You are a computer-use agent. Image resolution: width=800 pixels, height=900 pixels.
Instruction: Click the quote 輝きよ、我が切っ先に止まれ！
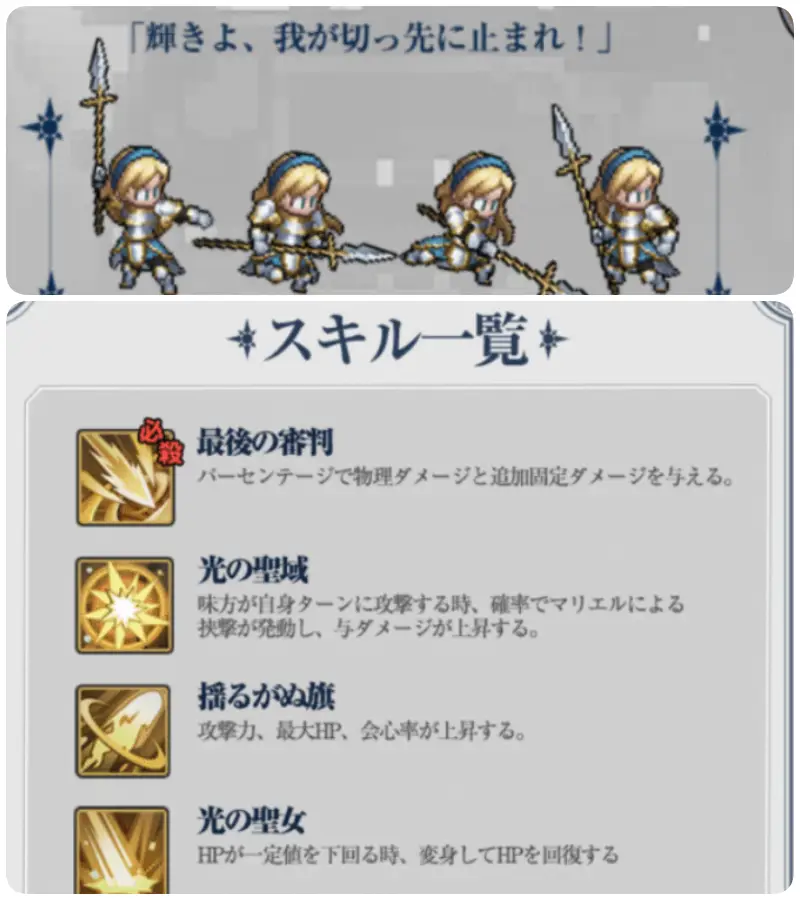point(371,39)
